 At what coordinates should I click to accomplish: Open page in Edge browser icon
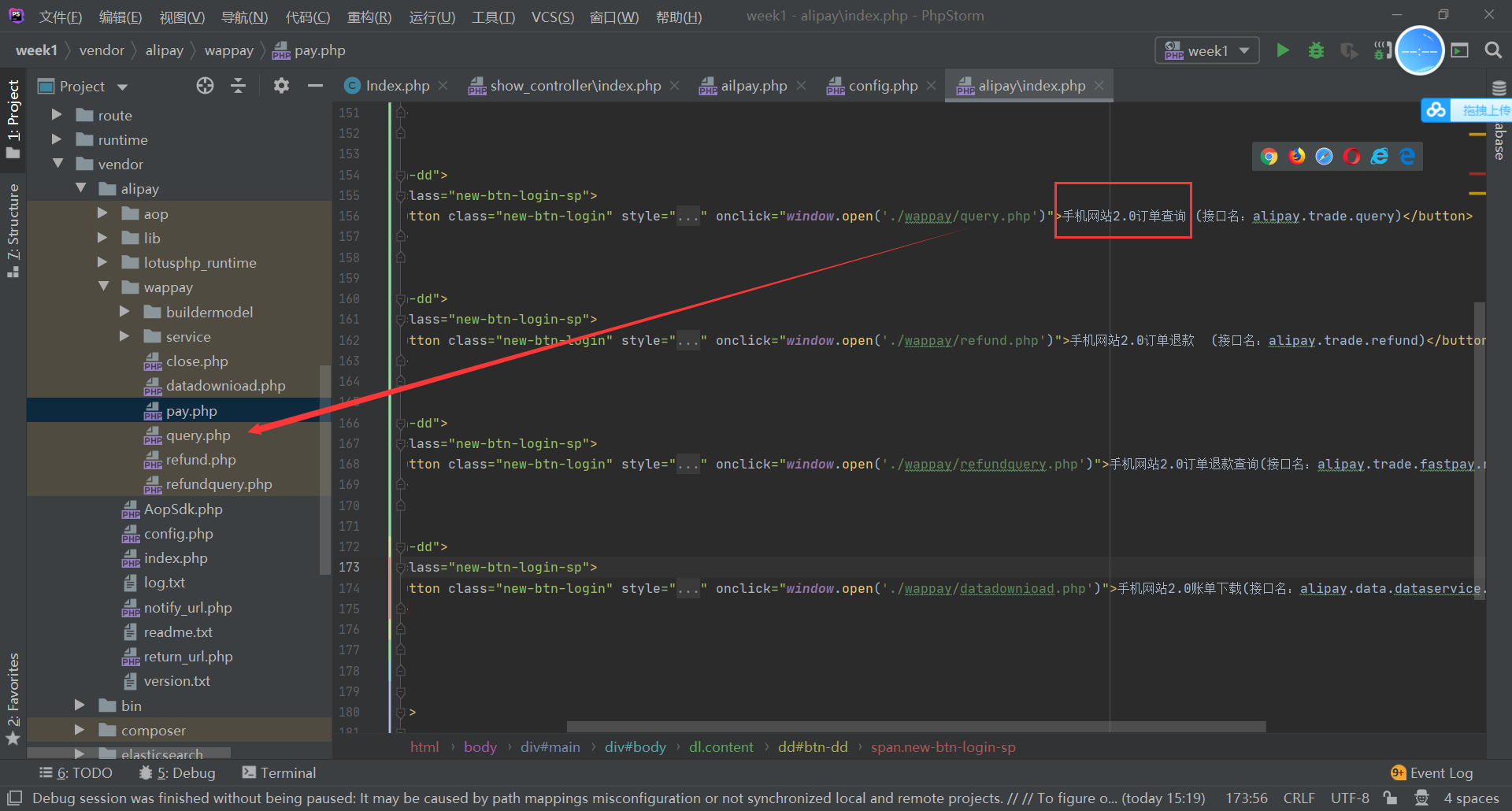coord(1407,156)
